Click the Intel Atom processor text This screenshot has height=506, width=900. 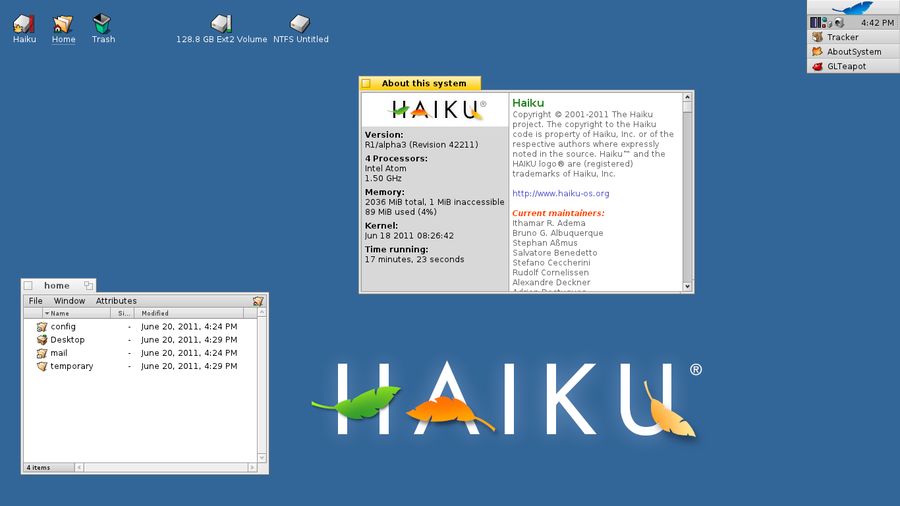click(x=385, y=169)
